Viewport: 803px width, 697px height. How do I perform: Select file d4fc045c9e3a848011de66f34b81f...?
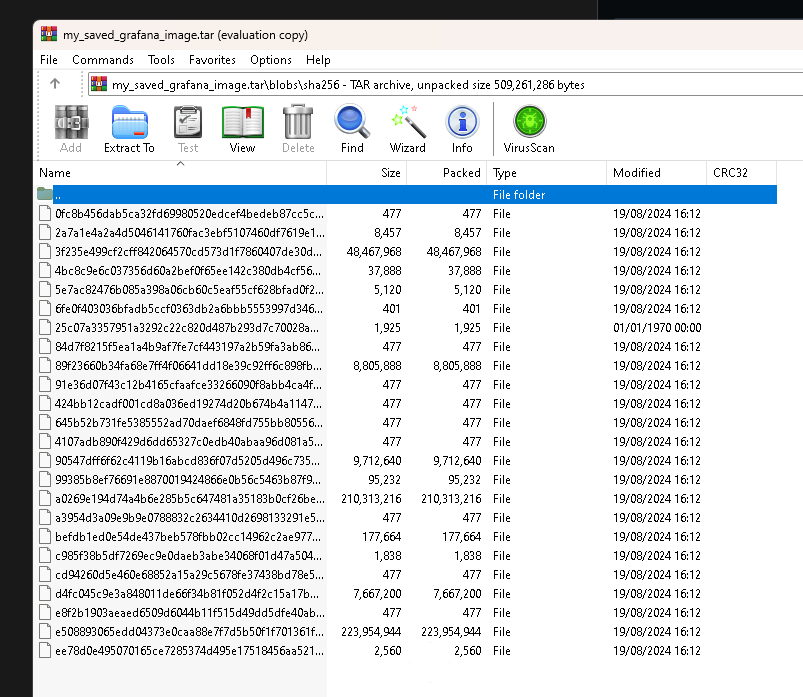pyautogui.click(x=187, y=594)
